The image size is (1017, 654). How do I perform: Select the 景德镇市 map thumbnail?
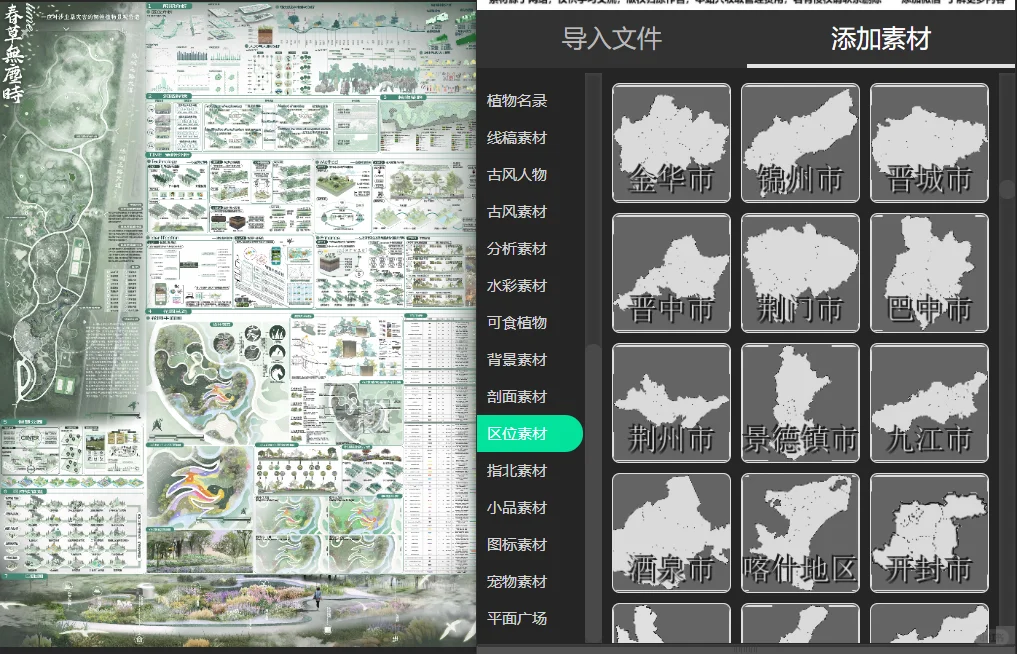pyautogui.click(x=800, y=402)
